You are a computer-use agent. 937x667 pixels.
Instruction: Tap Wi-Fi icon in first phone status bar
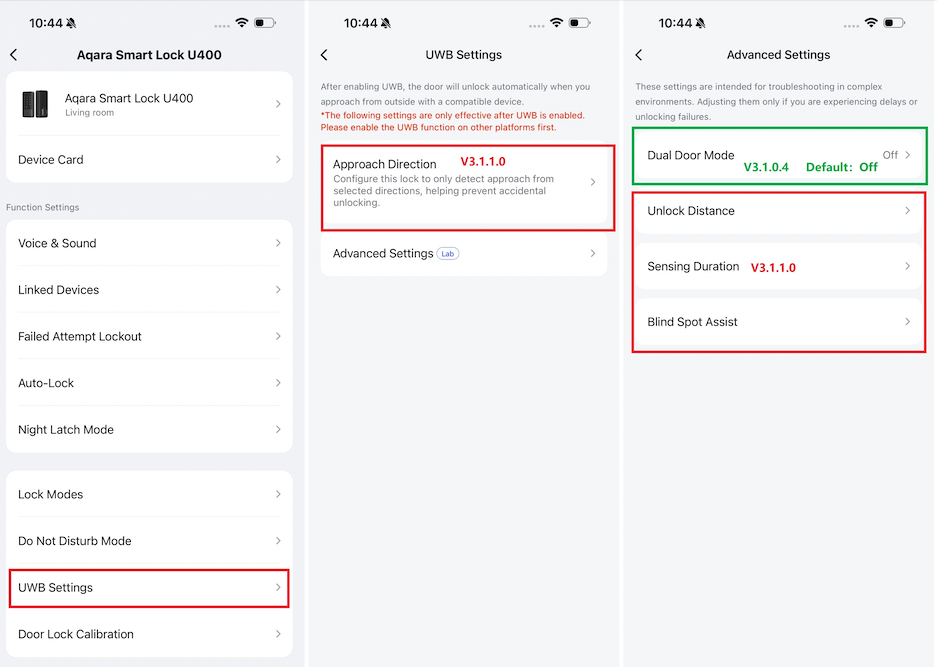(x=241, y=23)
